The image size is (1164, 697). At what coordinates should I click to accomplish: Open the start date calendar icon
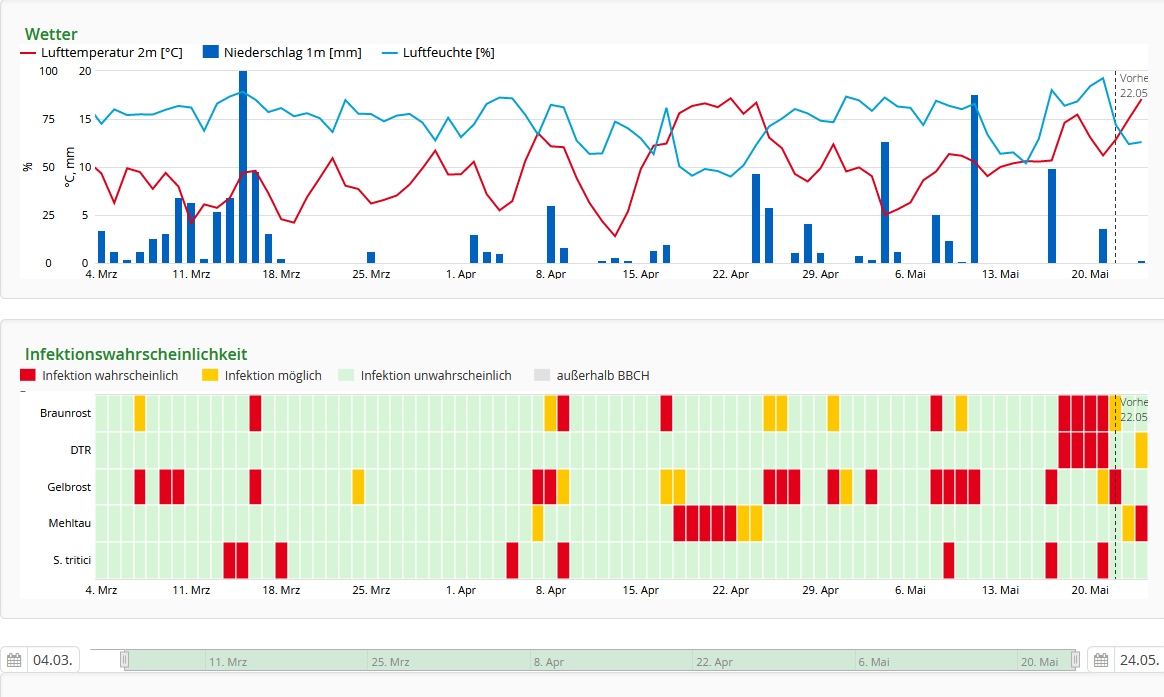(x=14, y=660)
